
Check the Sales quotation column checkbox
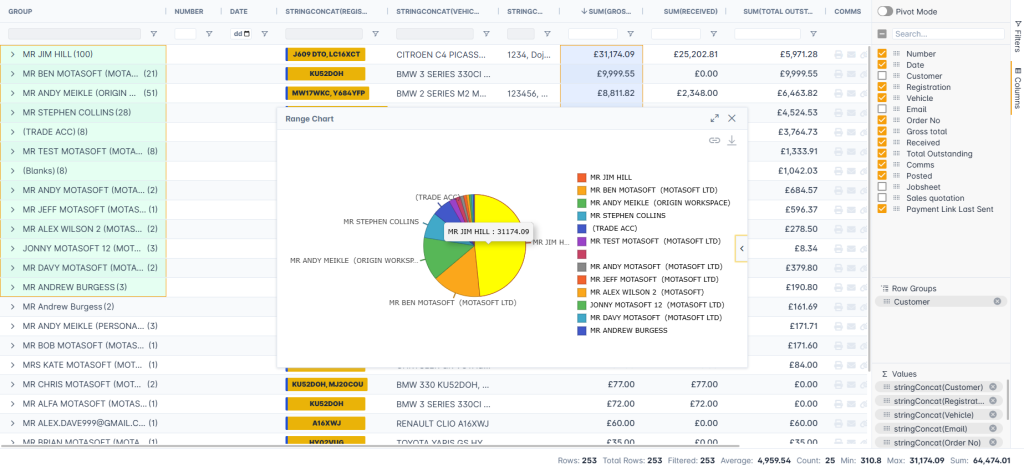pos(882,198)
